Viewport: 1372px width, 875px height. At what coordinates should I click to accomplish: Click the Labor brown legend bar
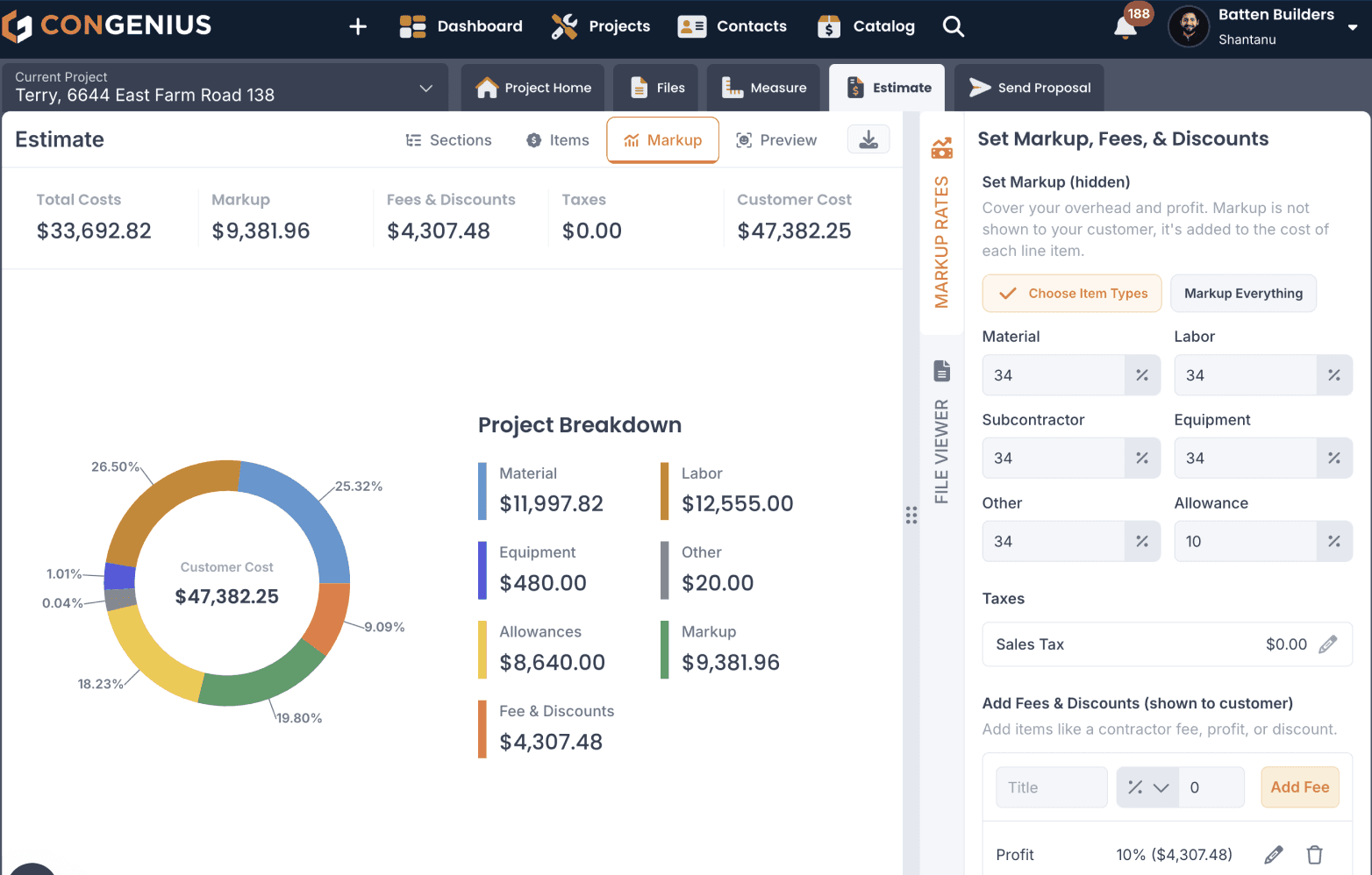coord(665,491)
